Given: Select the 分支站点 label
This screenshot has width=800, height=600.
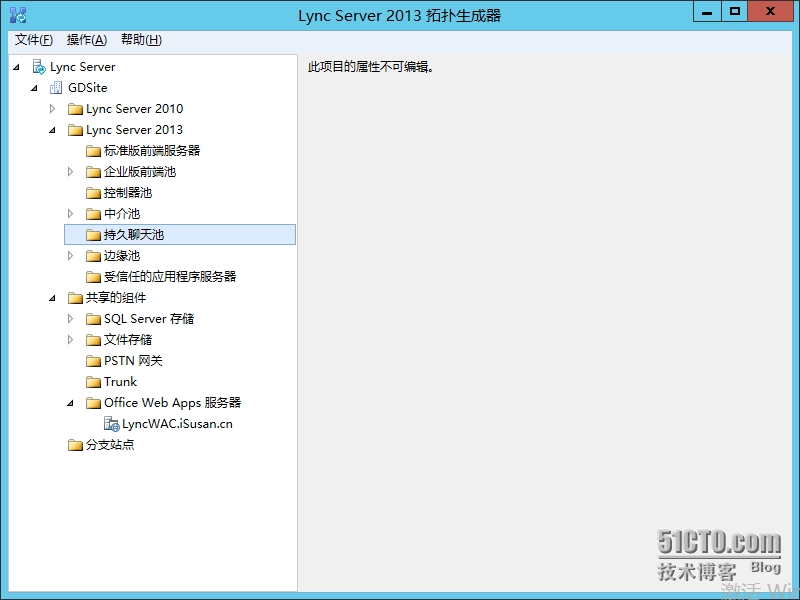Looking at the screenshot, I should pos(110,445).
